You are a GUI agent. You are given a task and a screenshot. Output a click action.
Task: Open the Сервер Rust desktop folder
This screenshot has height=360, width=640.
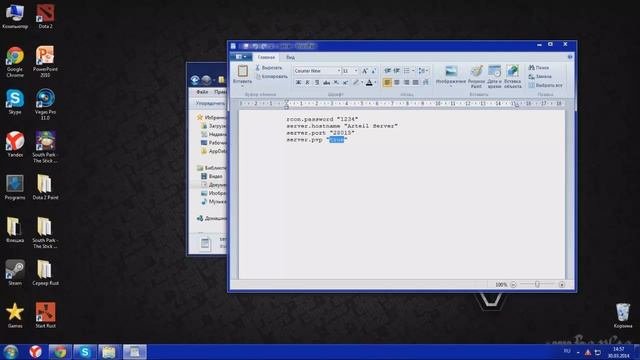click(x=45, y=273)
